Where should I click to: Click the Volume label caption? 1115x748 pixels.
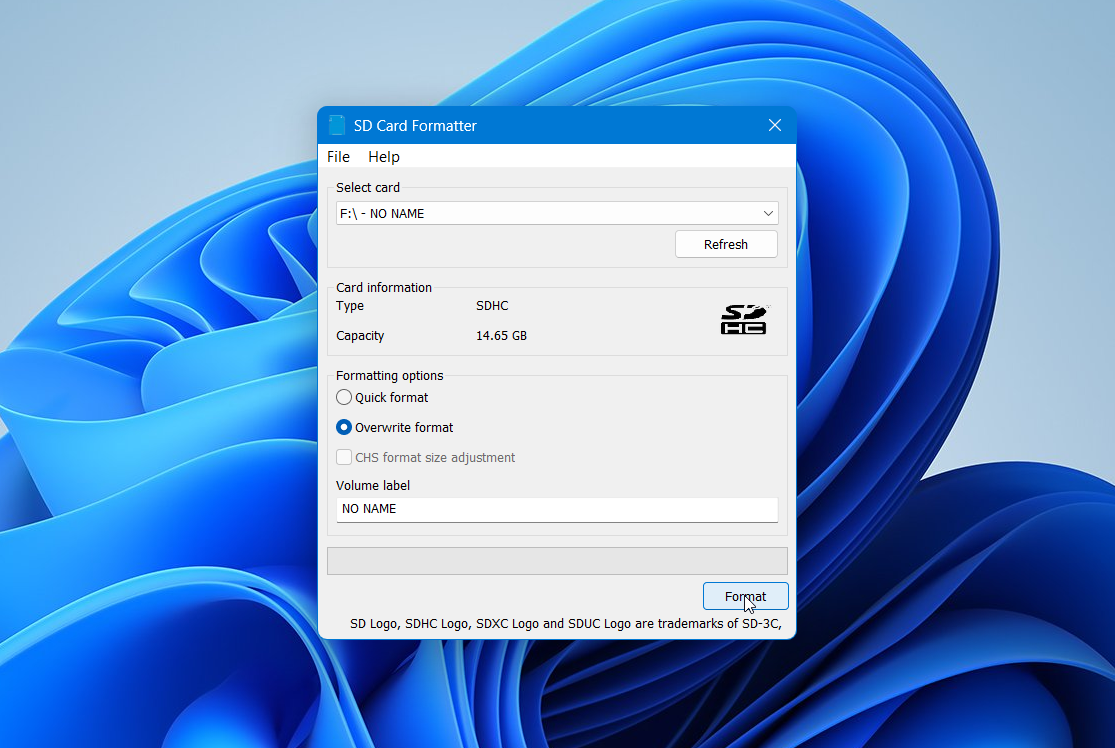click(x=373, y=486)
